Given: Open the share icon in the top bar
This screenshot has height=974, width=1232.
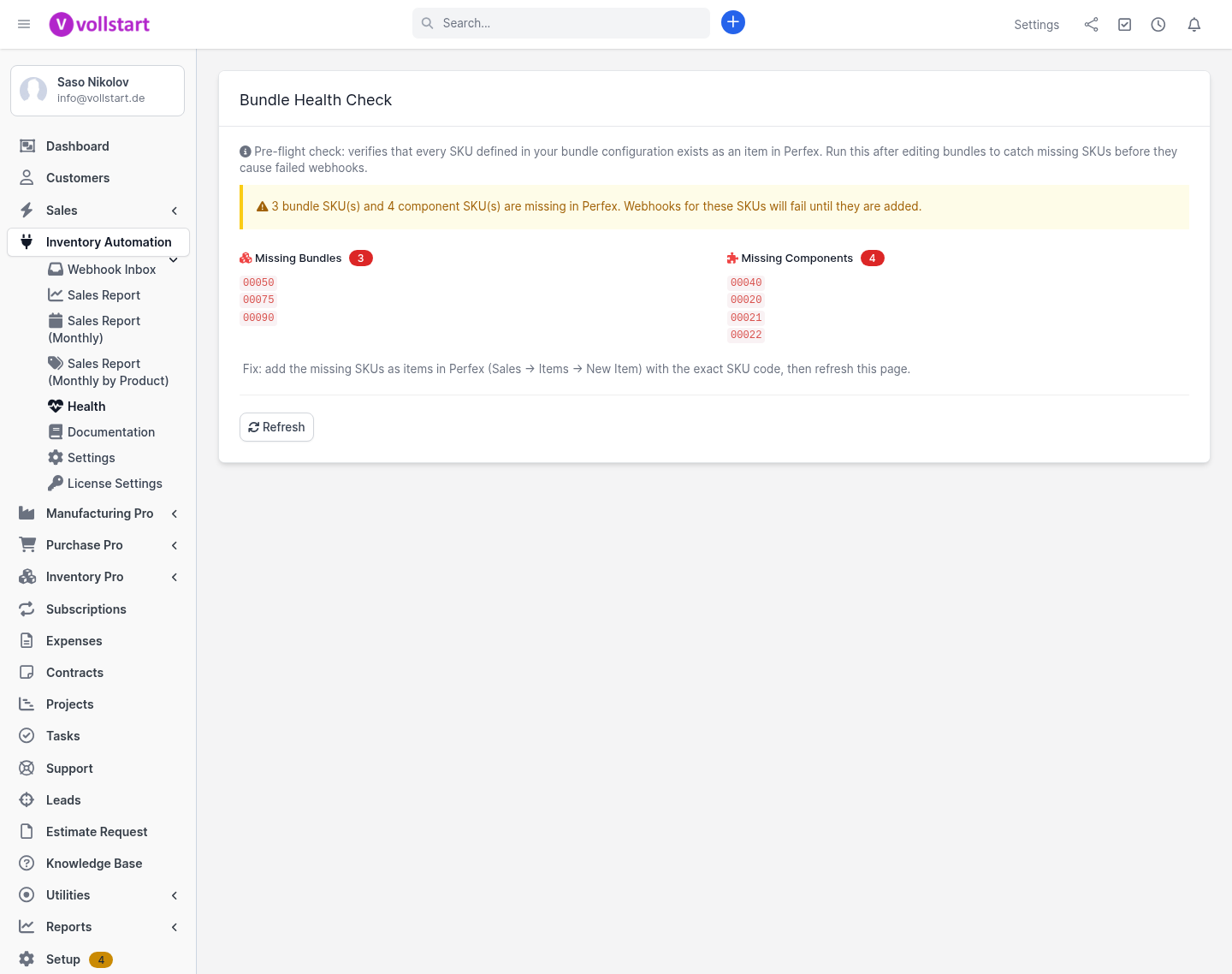Looking at the screenshot, I should pos(1091,25).
